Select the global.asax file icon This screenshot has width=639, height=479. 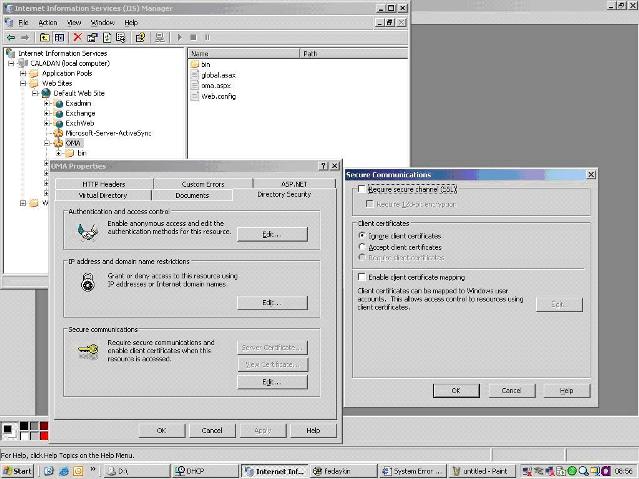(194, 74)
